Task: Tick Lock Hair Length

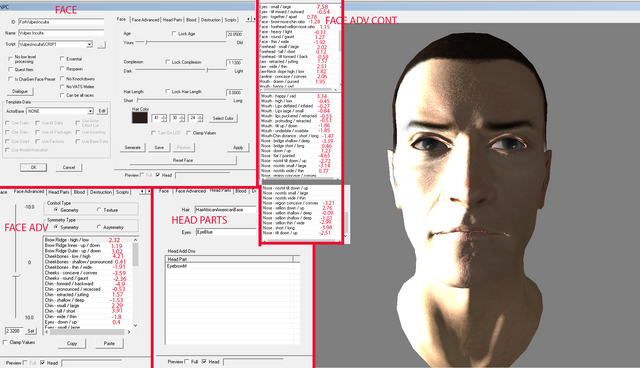Action: 168,91
